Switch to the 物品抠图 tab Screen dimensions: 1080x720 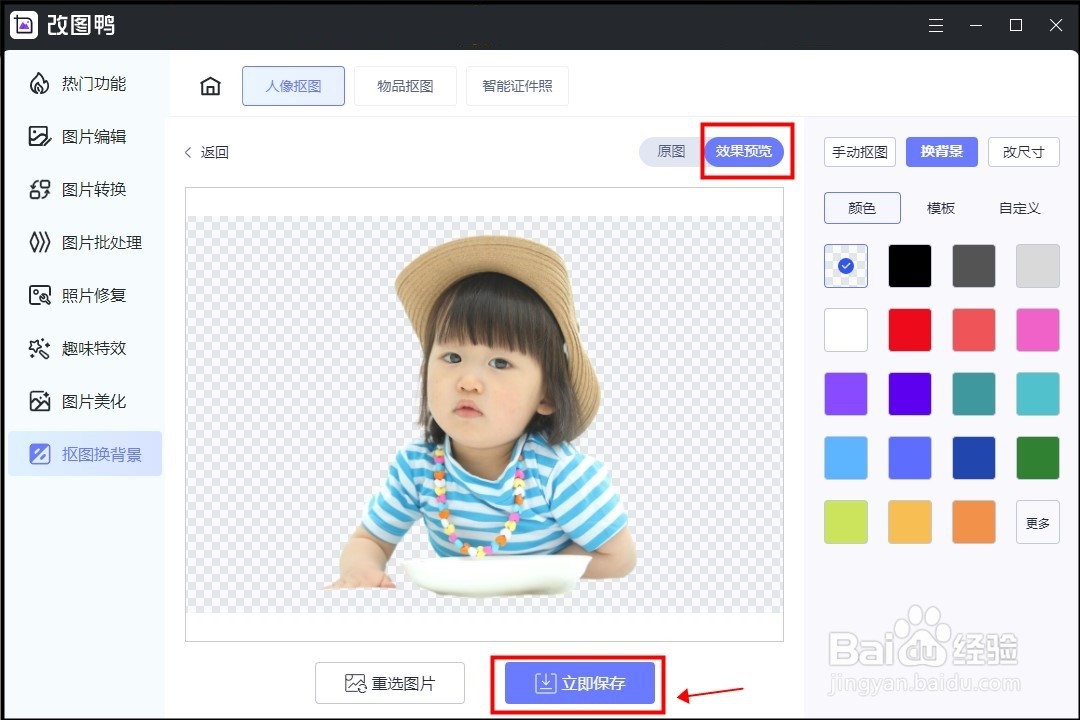405,86
